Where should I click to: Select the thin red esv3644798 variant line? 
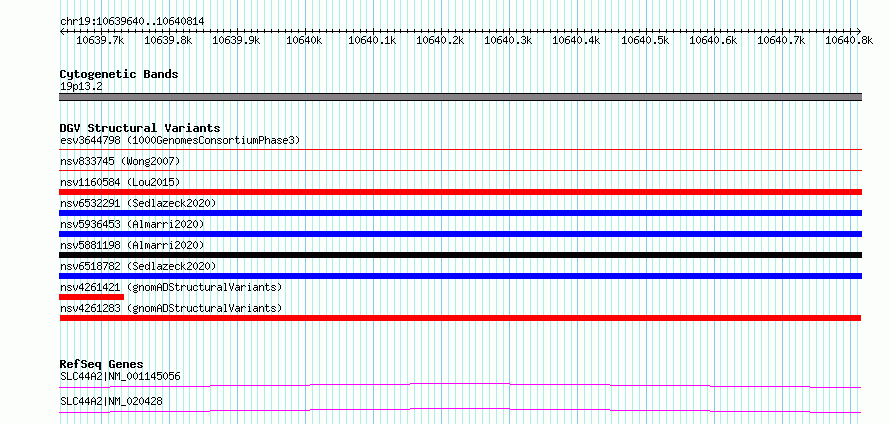tap(460, 150)
